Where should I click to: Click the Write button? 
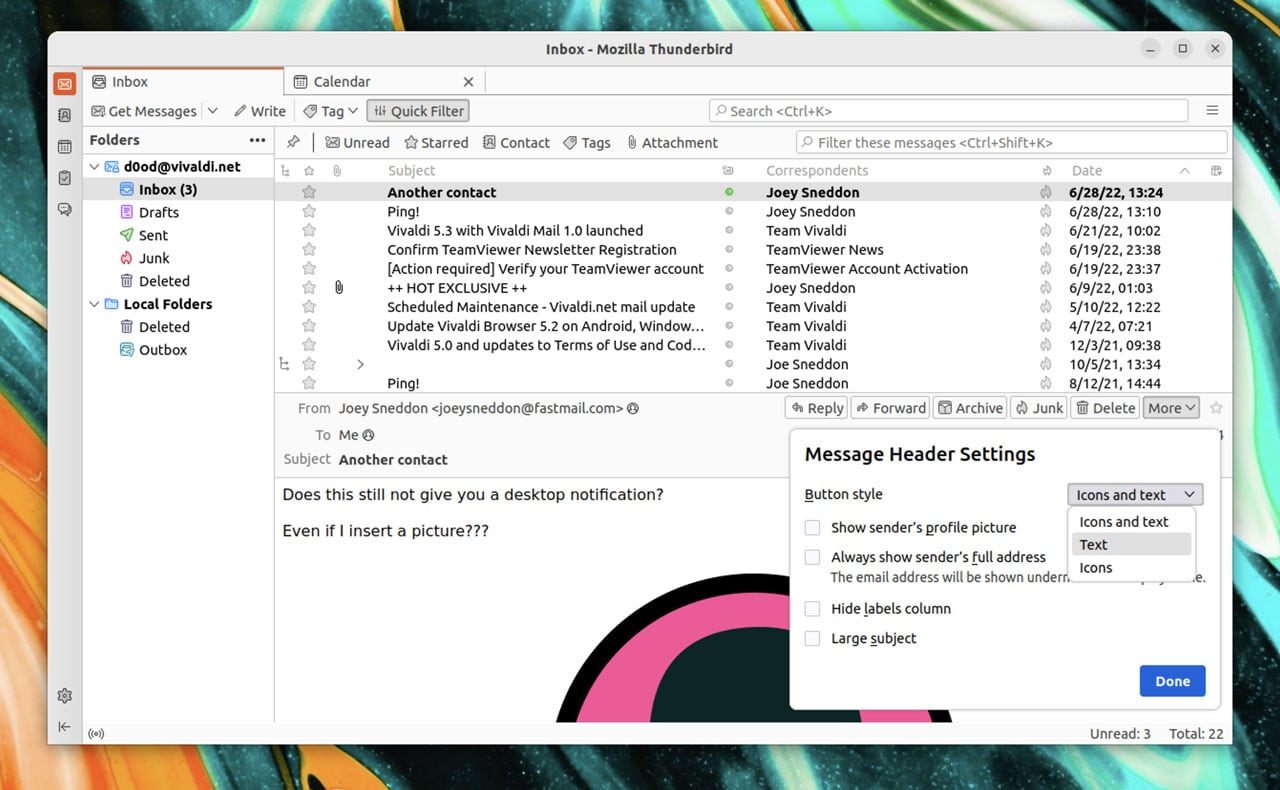259,111
